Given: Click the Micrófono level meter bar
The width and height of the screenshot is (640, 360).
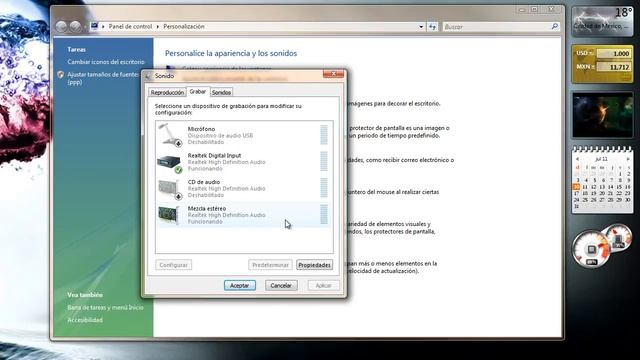Looking at the screenshot, I should [324, 135].
